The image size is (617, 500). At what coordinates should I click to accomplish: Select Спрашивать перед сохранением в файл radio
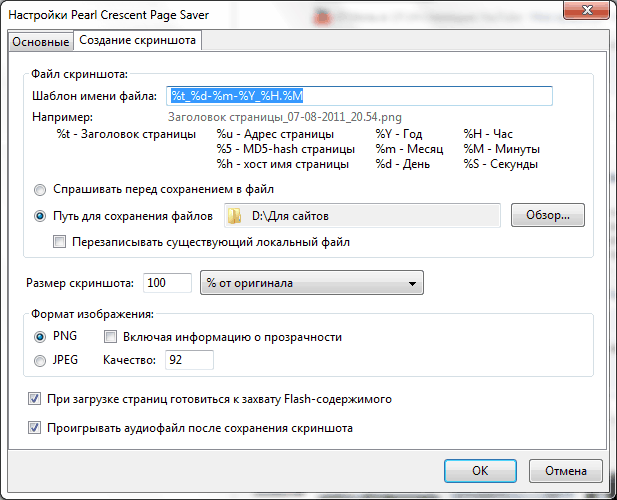click(40, 190)
